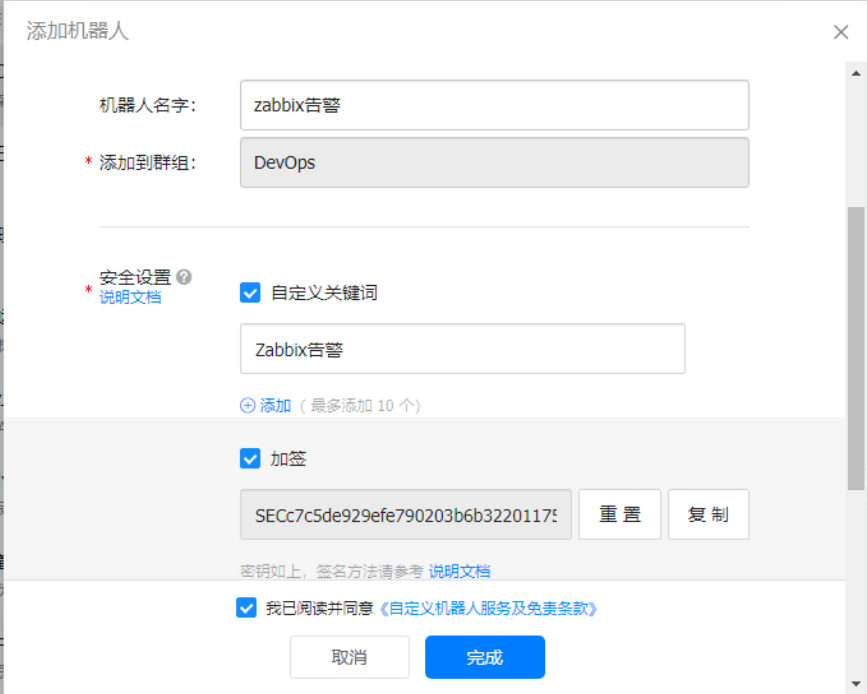Click the 最多添加 10 个 hint text

360,406
